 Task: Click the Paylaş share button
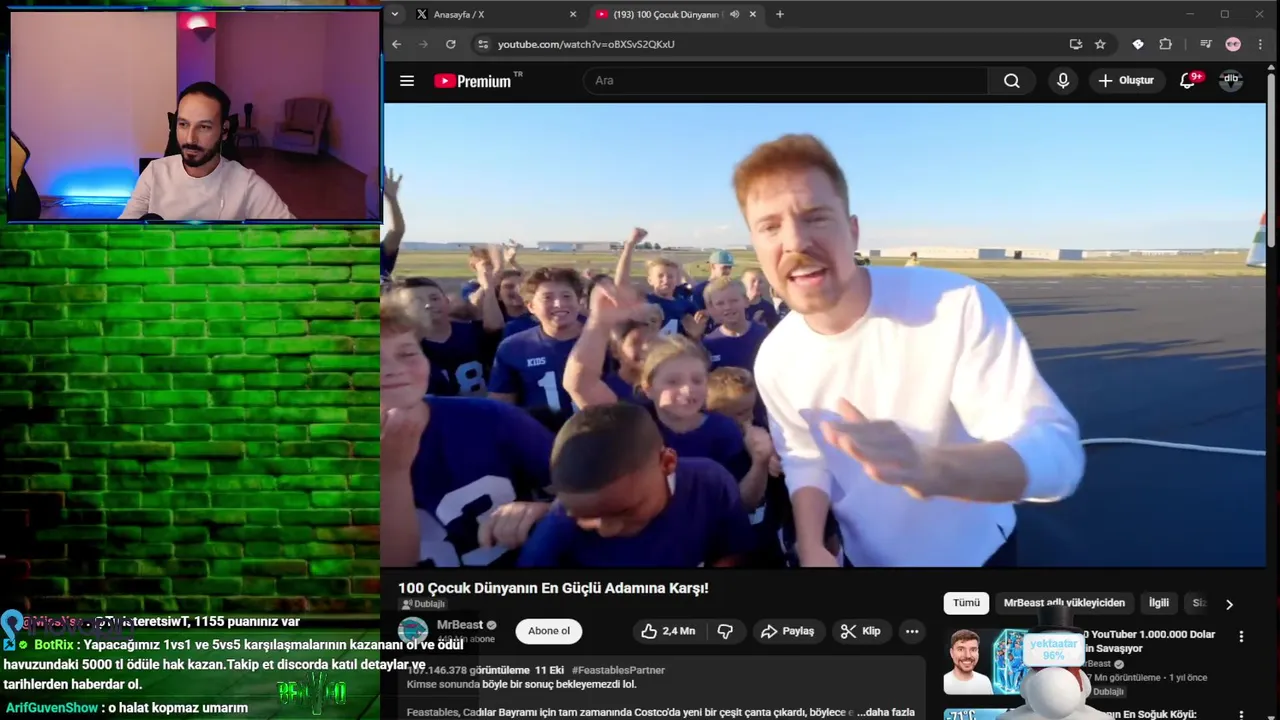click(787, 631)
